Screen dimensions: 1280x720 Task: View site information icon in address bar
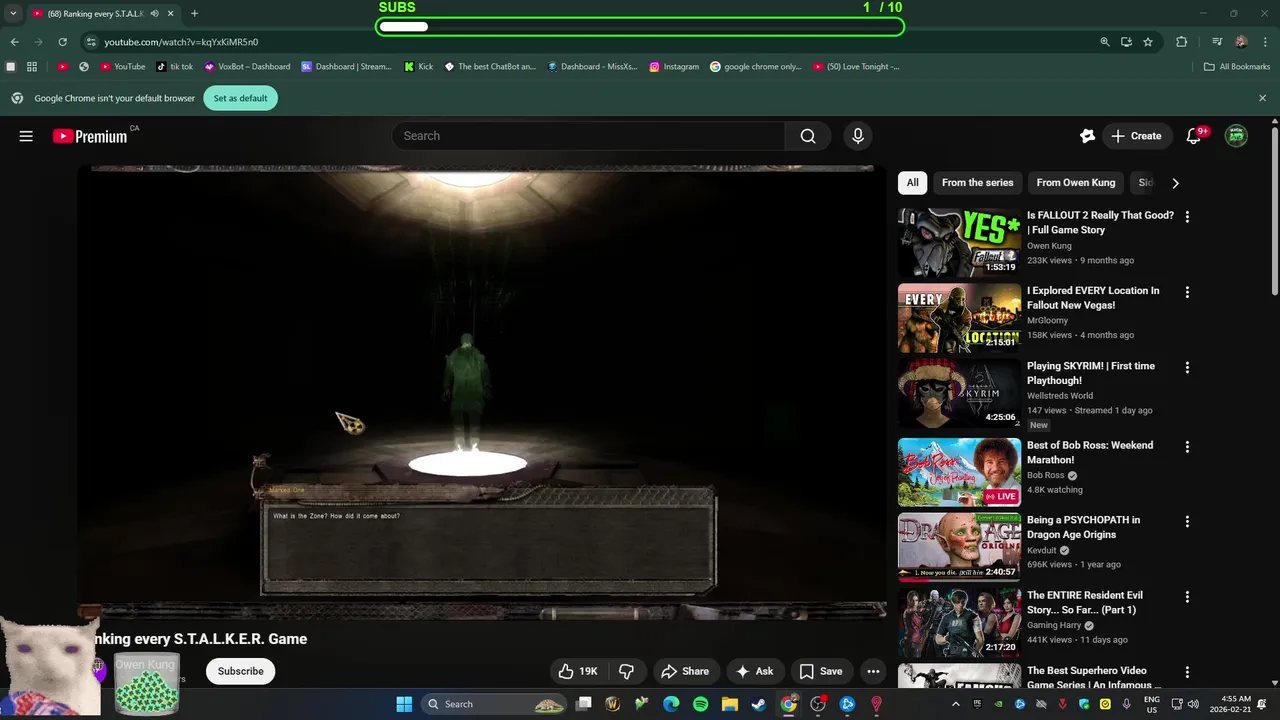coord(91,42)
